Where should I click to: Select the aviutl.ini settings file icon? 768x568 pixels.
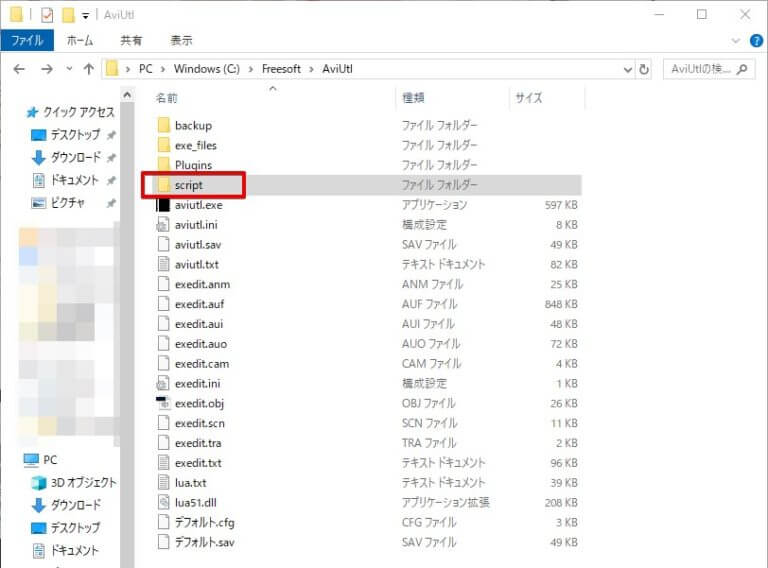click(163, 225)
